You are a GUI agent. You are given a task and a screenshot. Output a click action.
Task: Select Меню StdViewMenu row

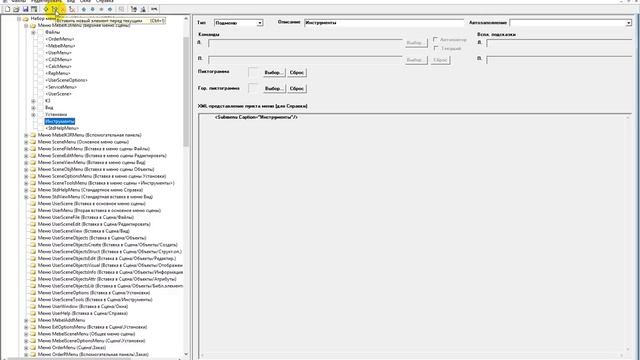coord(95,197)
